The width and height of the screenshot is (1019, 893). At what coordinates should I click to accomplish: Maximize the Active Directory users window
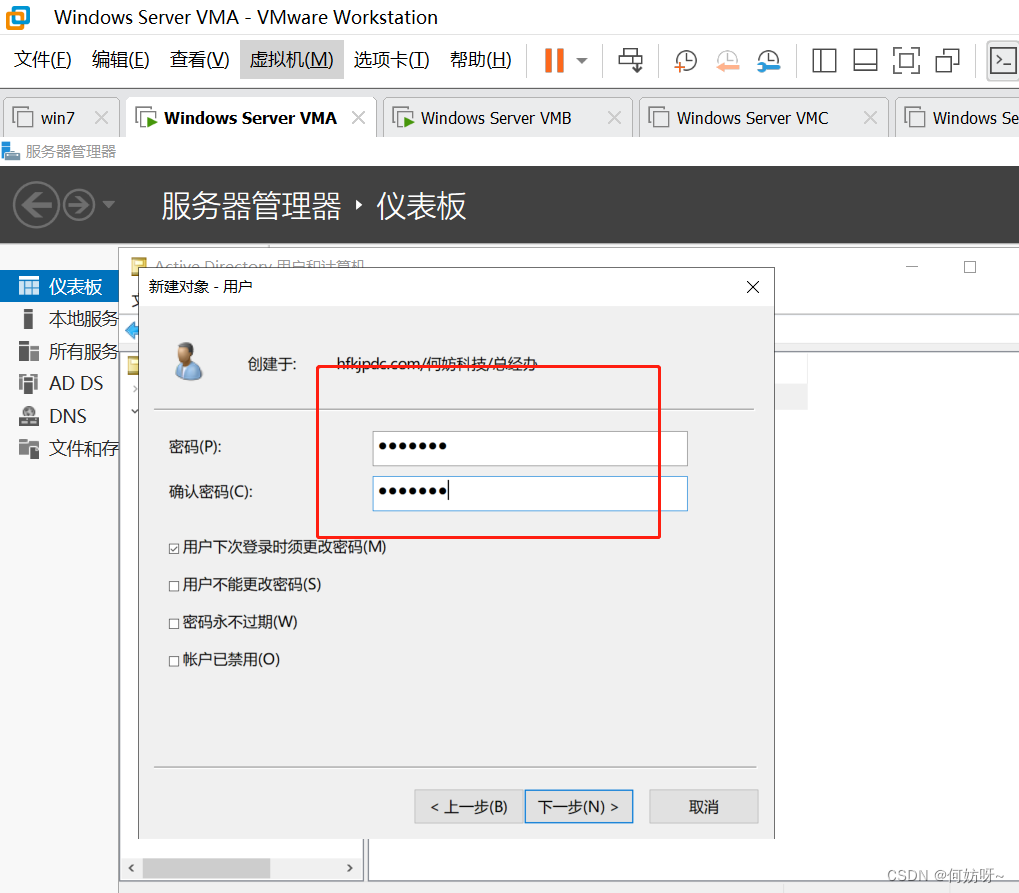coord(970,267)
